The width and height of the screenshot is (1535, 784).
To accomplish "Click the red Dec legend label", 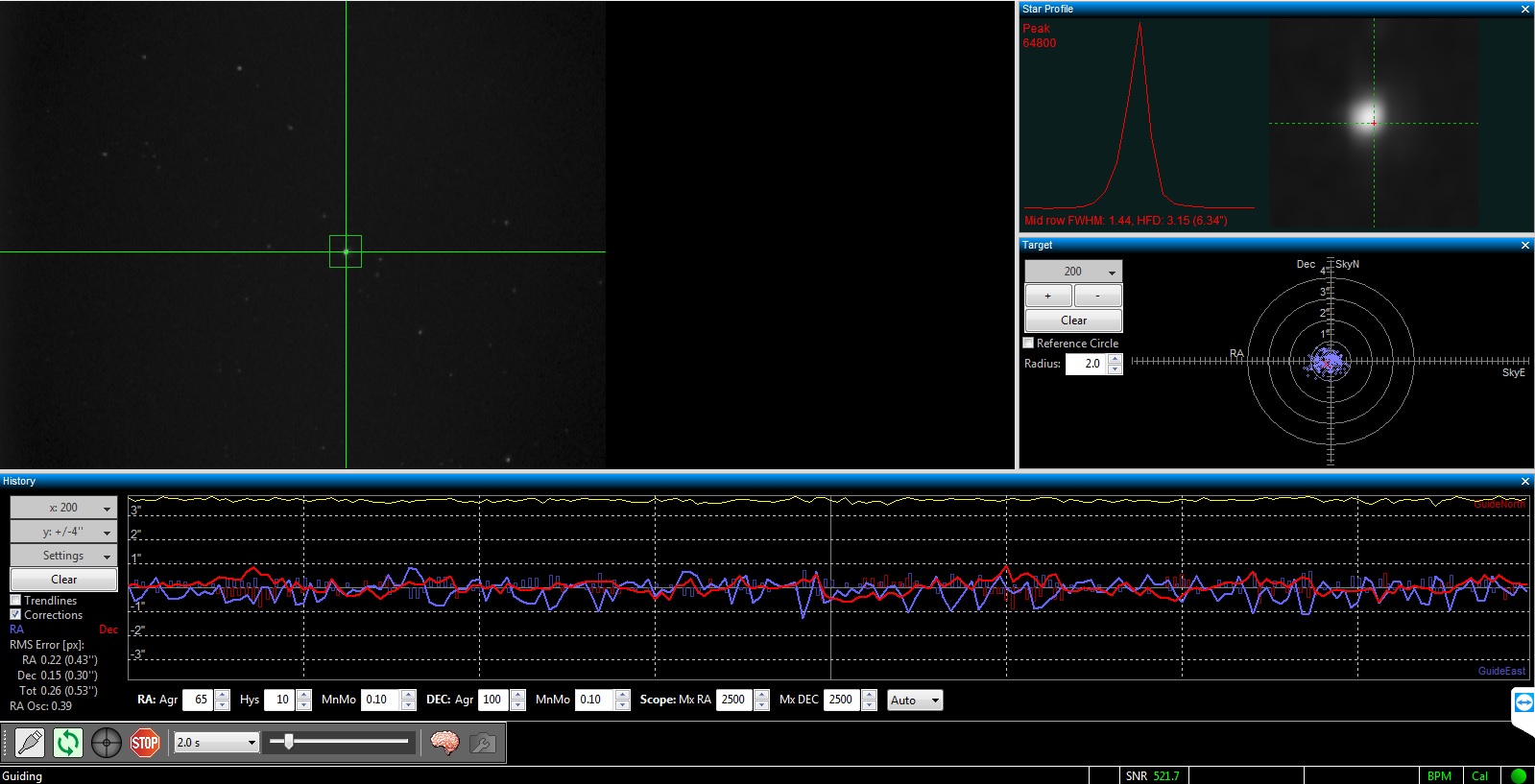I will (x=108, y=630).
